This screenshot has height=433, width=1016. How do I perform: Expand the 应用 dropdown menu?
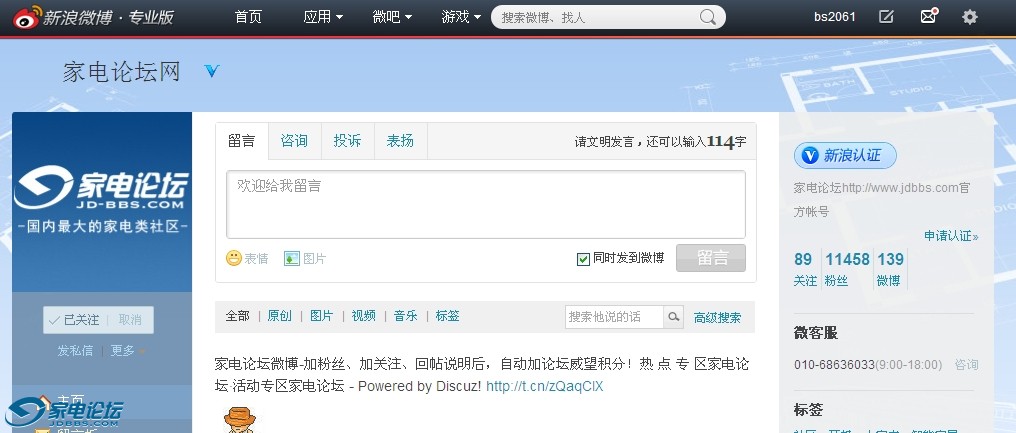click(x=322, y=17)
